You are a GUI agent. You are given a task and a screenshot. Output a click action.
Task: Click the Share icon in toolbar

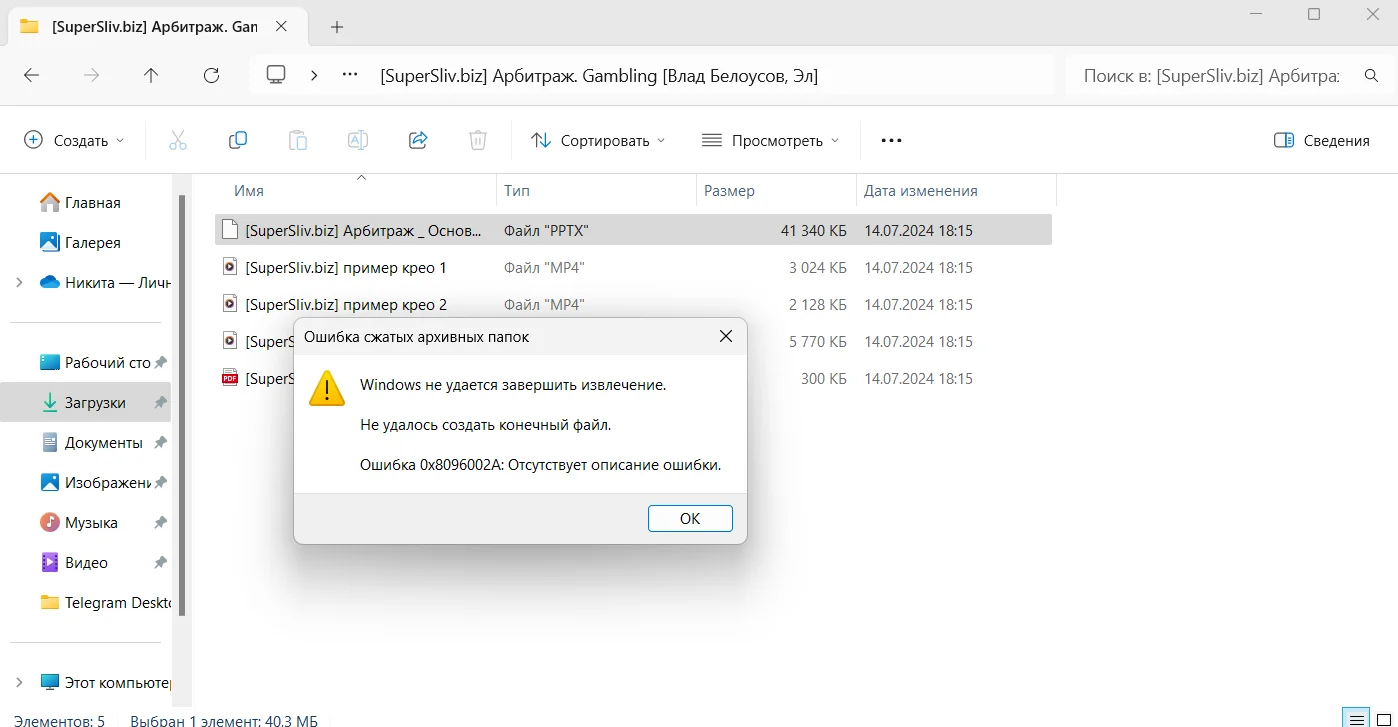(x=418, y=141)
